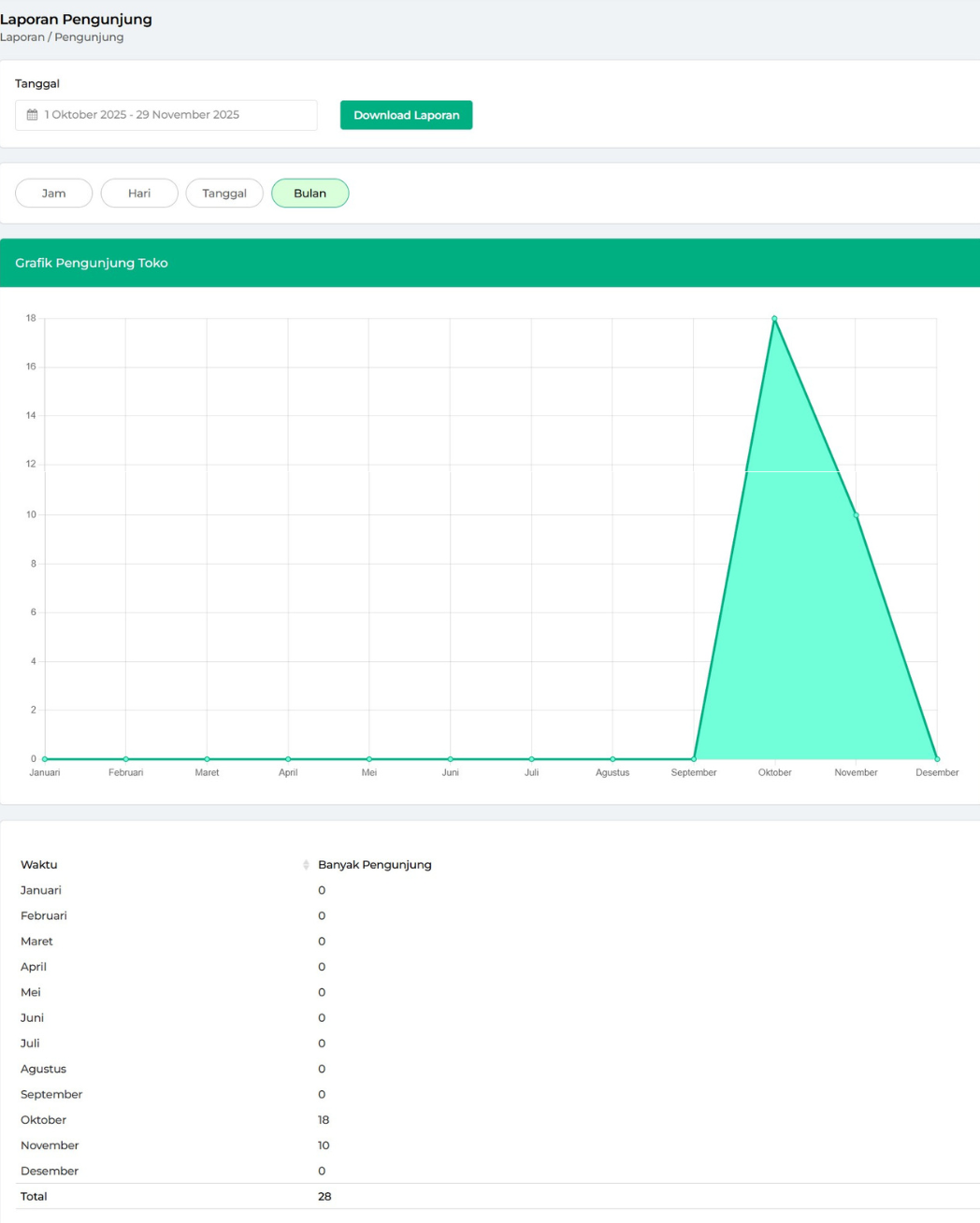Select the Bulan grouping tab
This screenshot has height=1223, width=980.
click(310, 194)
